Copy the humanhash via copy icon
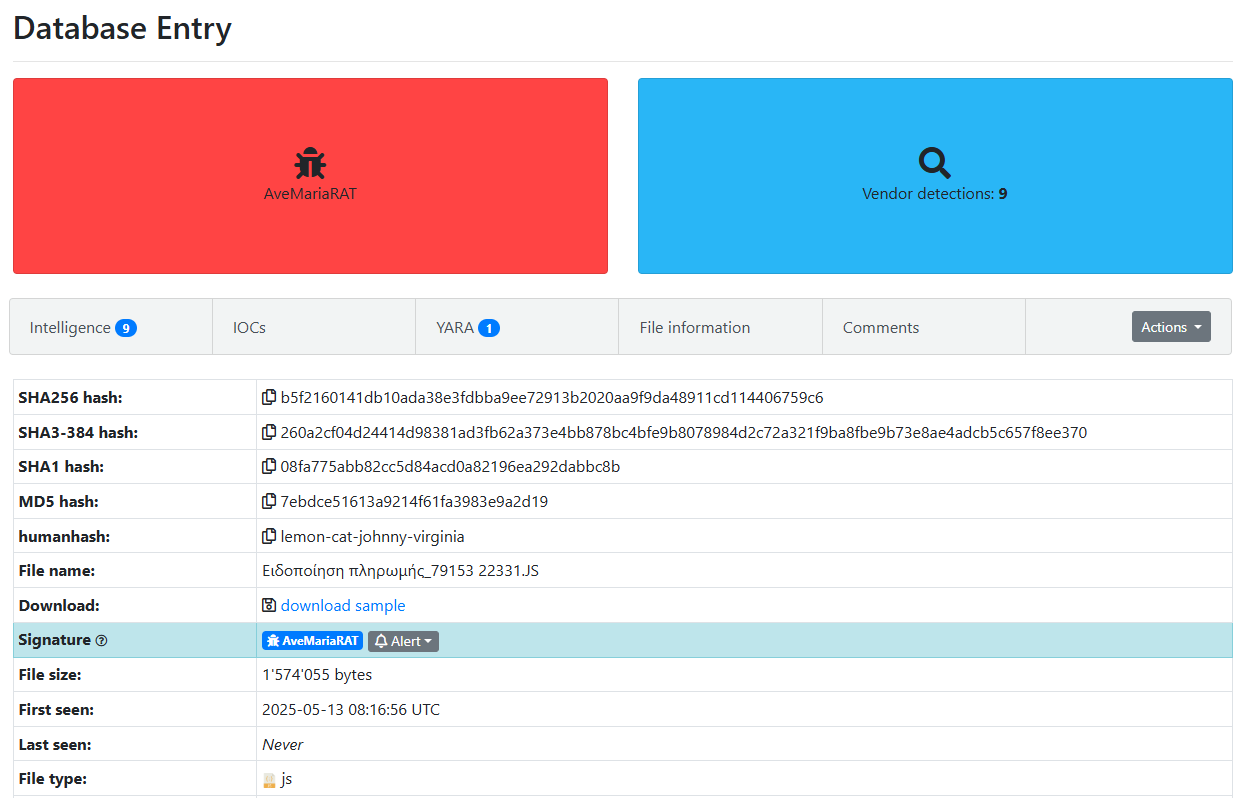The image size is (1248, 798). (269, 537)
